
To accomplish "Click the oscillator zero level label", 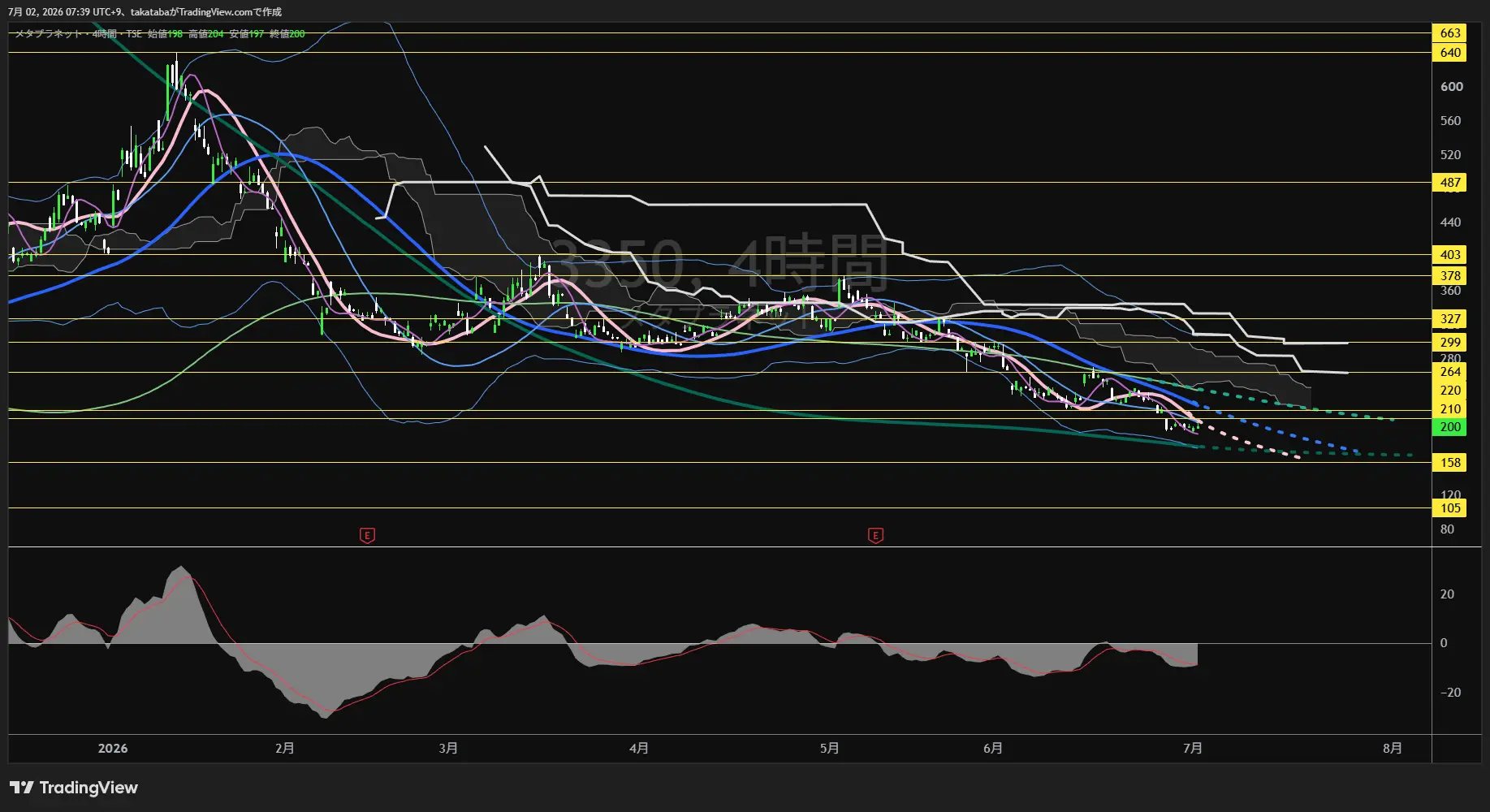I will tap(1443, 643).
